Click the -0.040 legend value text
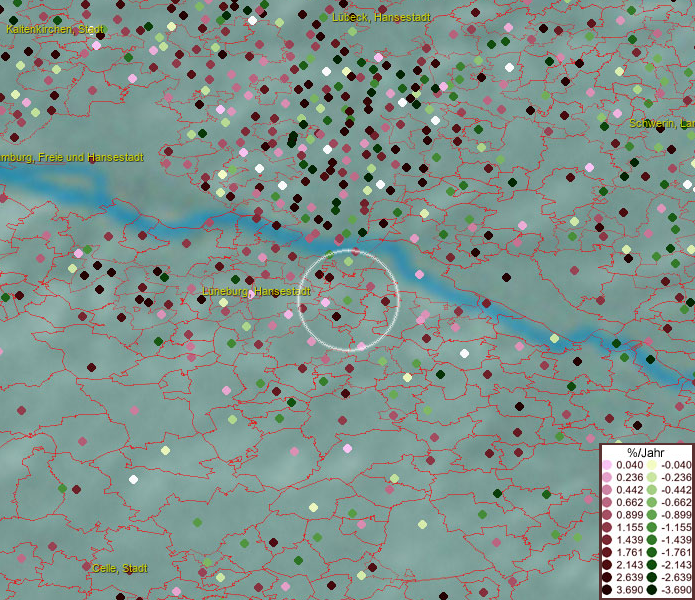 pos(676,465)
